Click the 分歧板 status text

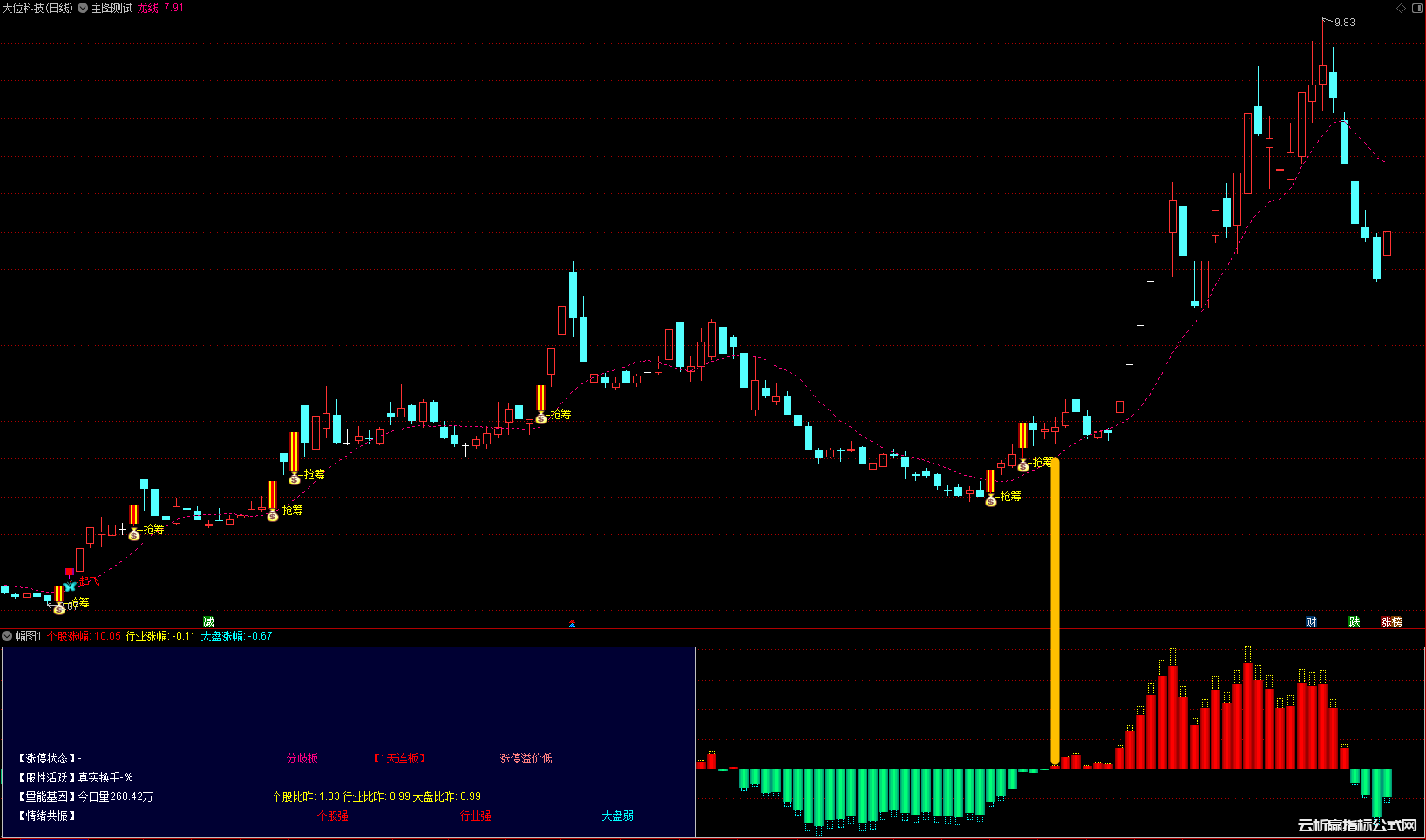pos(302,758)
